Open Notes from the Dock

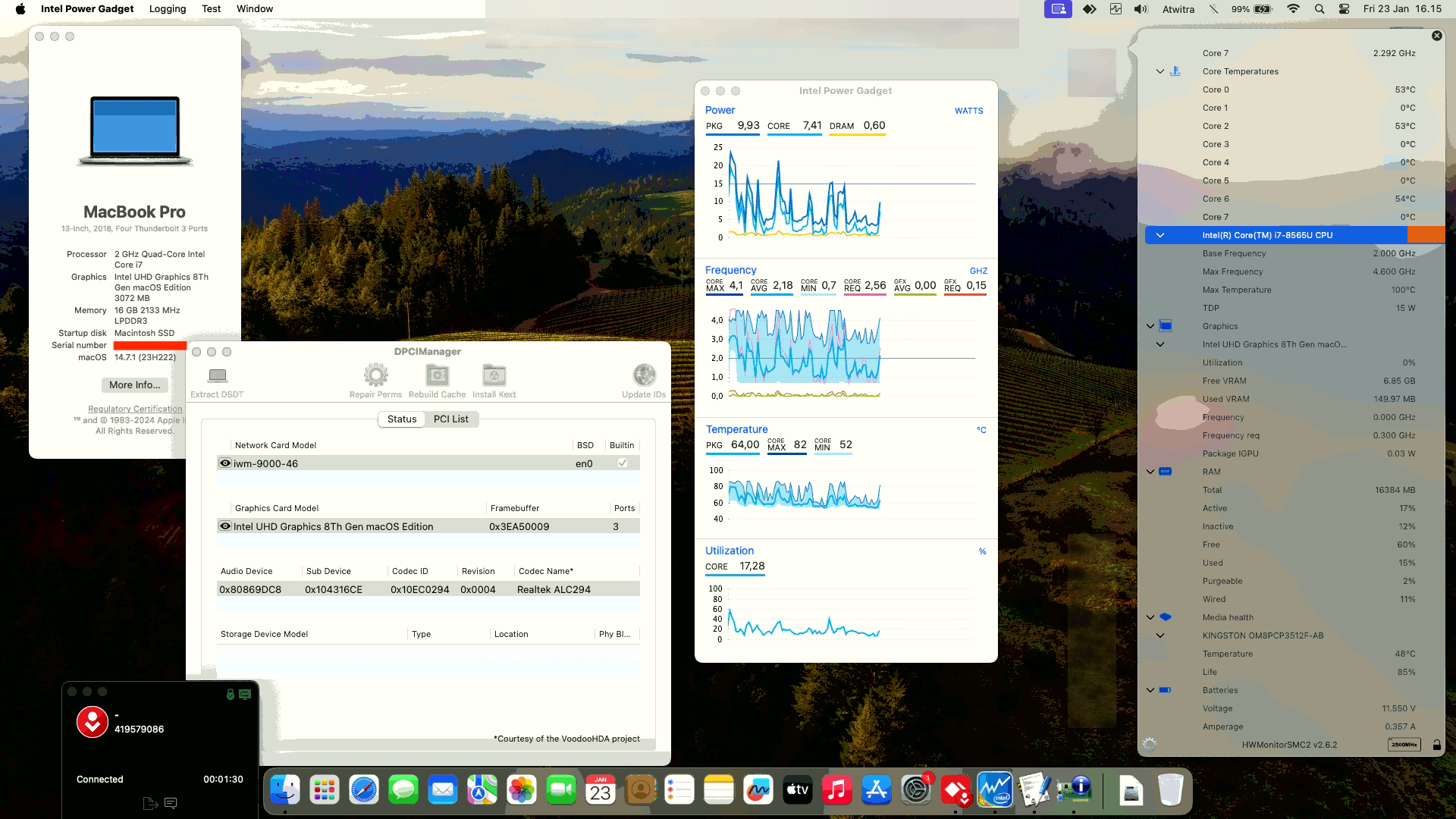pyautogui.click(x=719, y=791)
